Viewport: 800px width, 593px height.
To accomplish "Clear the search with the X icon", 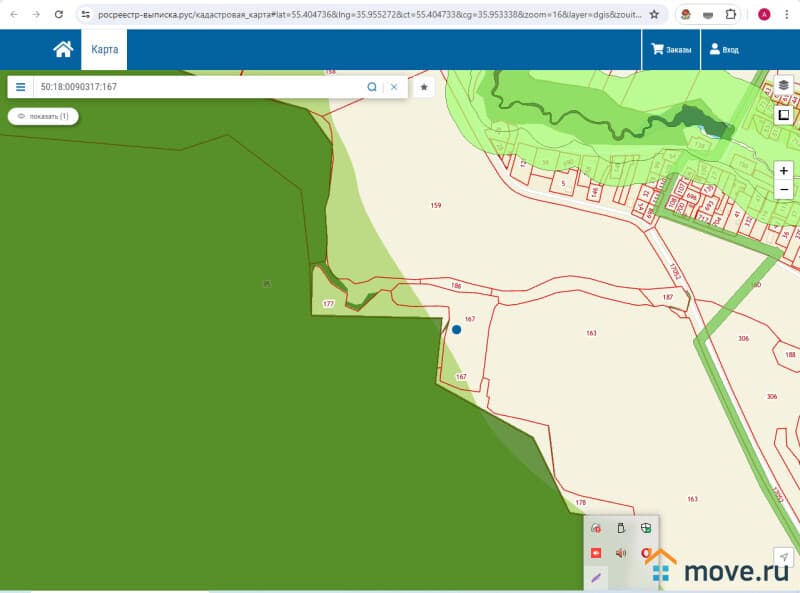I will (x=394, y=87).
